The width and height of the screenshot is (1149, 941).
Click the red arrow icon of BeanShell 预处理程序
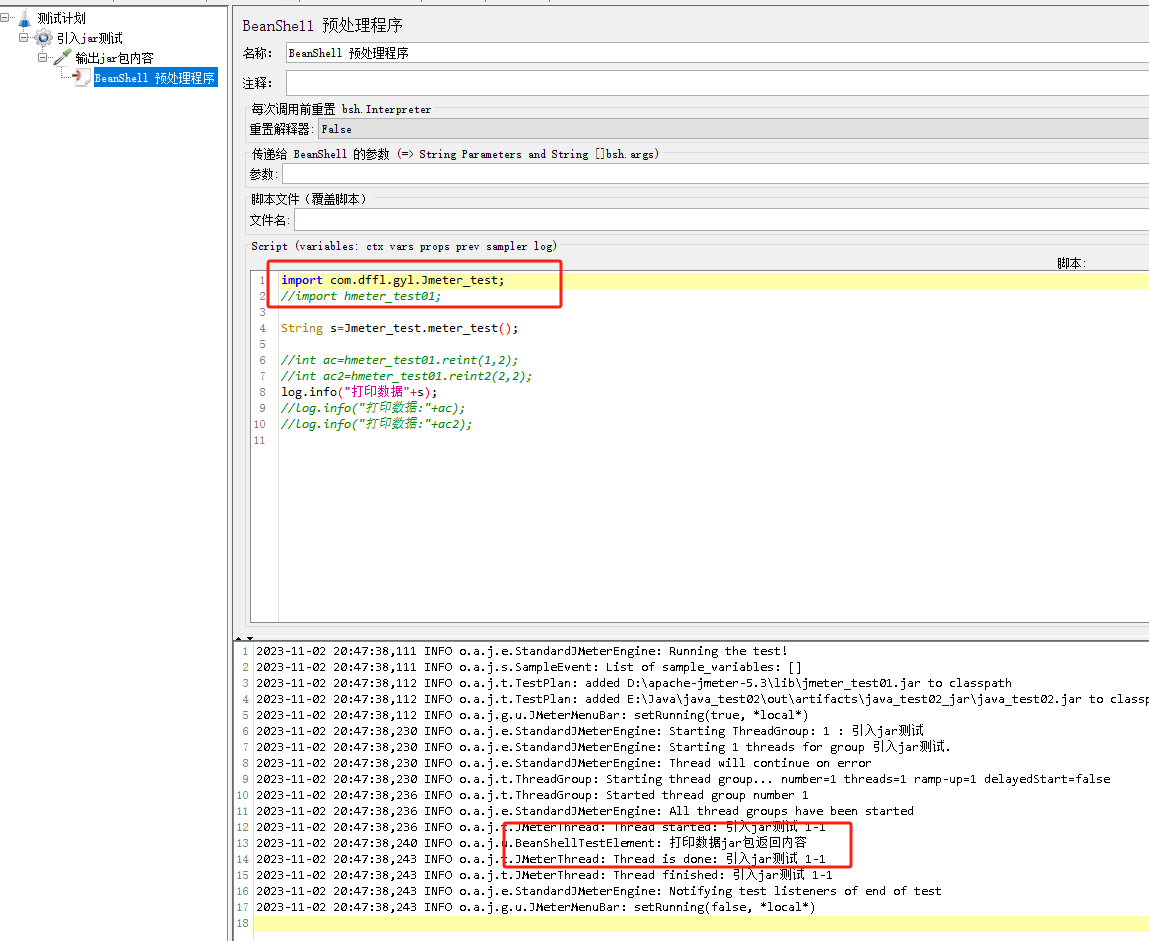click(x=79, y=76)
